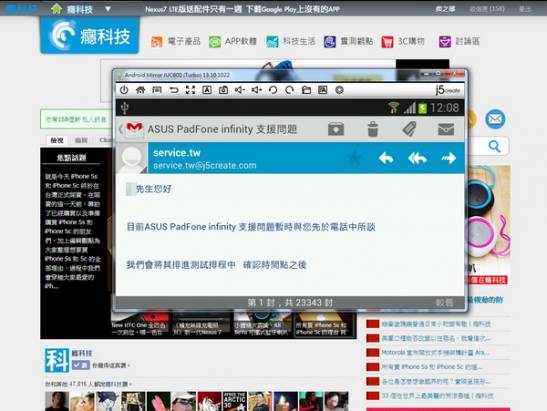Delete the email with the trash icon
547x411 pixels.
tap(373, 129)
